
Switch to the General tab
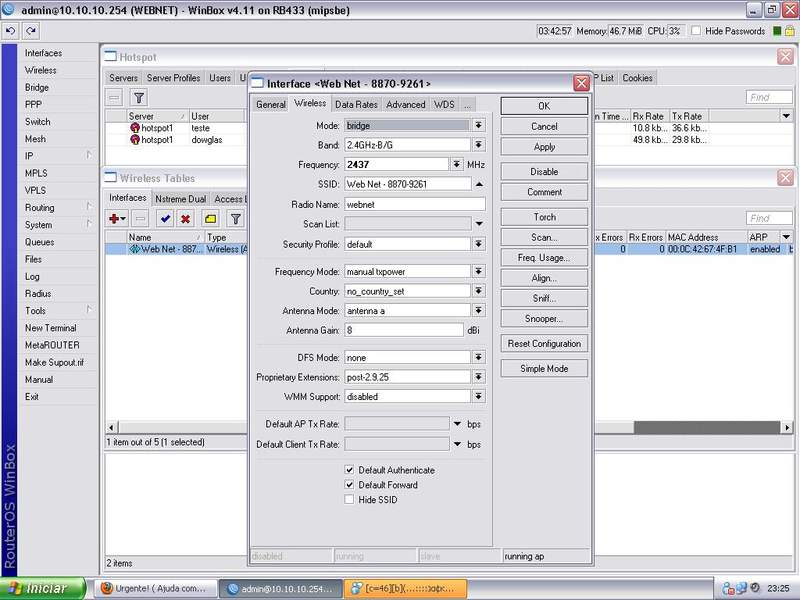point(271,104)
